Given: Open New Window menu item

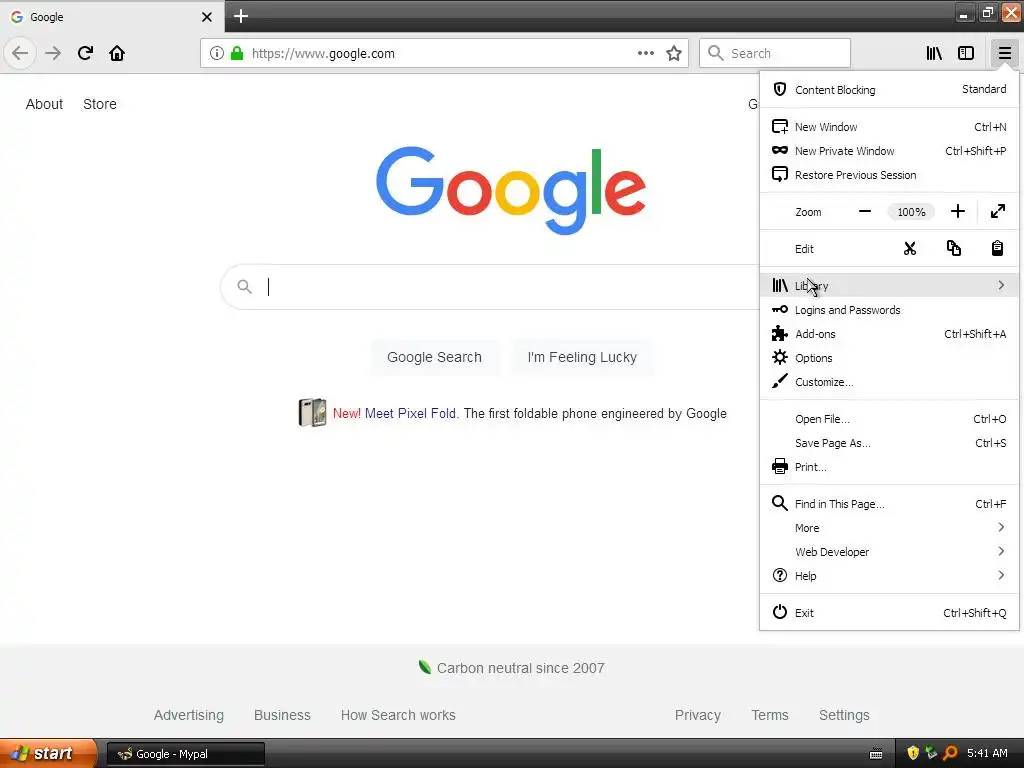Looking at the screenshot, I should click(889, 127).
